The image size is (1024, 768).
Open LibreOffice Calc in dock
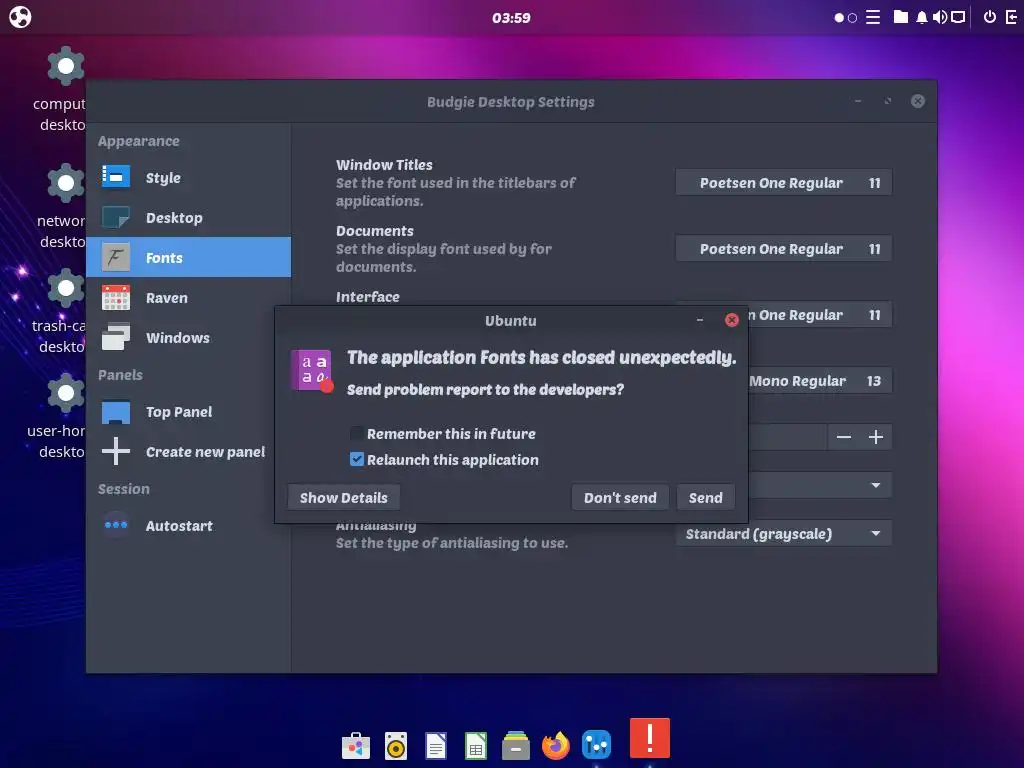476,746
